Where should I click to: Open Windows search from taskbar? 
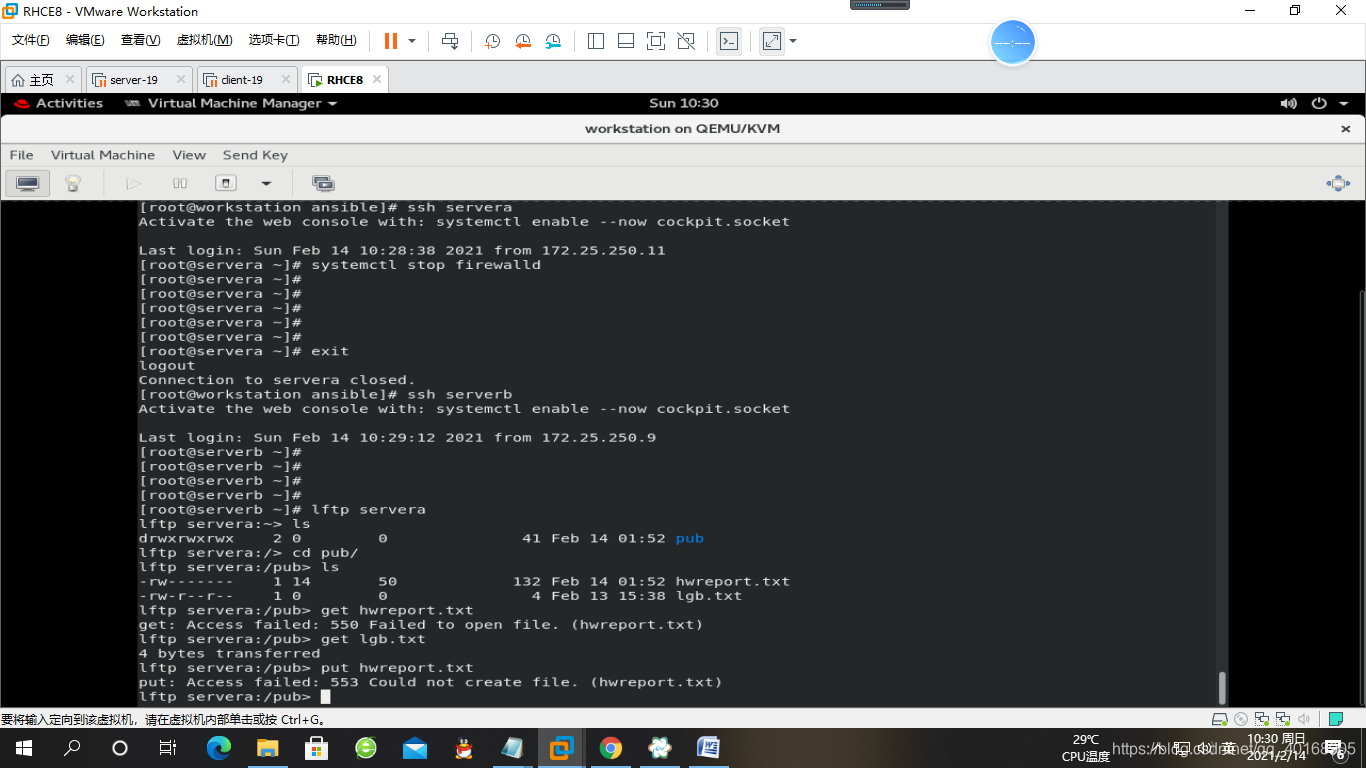[x=72, y=748]
